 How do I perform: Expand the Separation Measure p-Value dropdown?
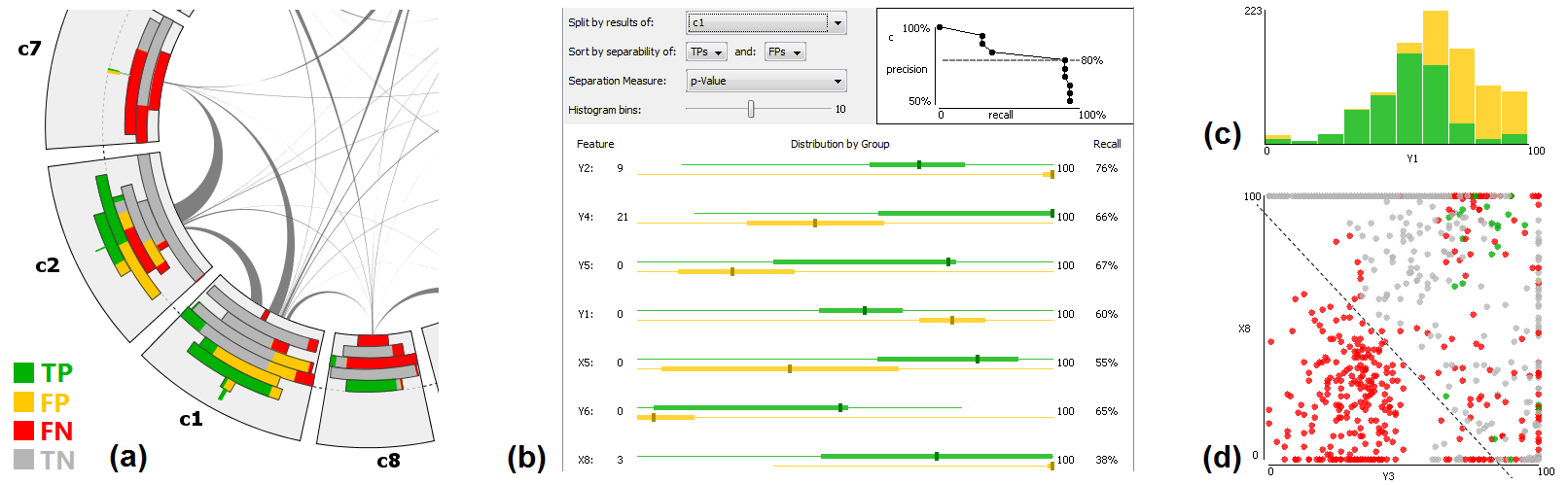[x=766, y=81]
